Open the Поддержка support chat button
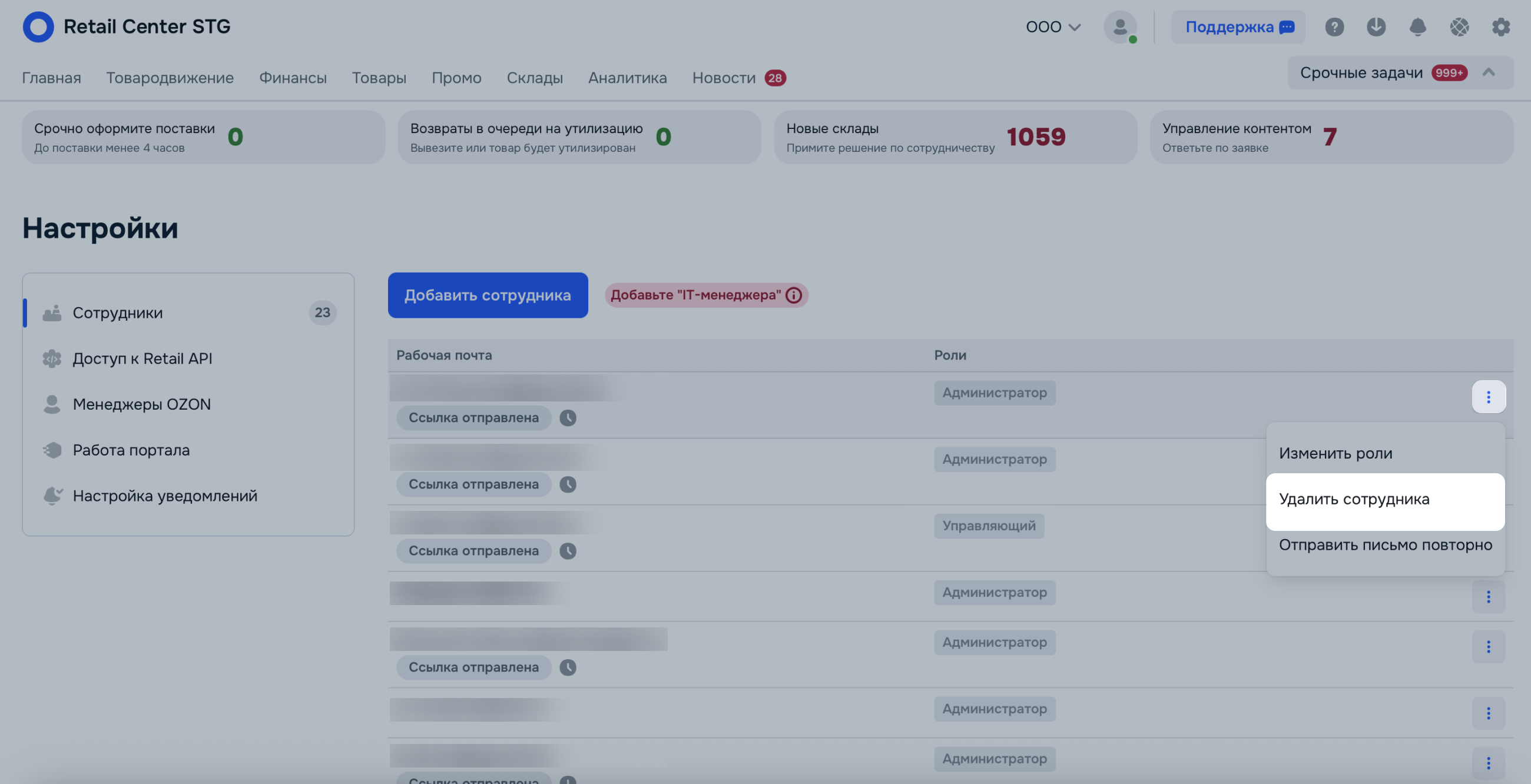Viewport: 1531px width, 784px height. pyautogui.click(x=1238, y=26)
